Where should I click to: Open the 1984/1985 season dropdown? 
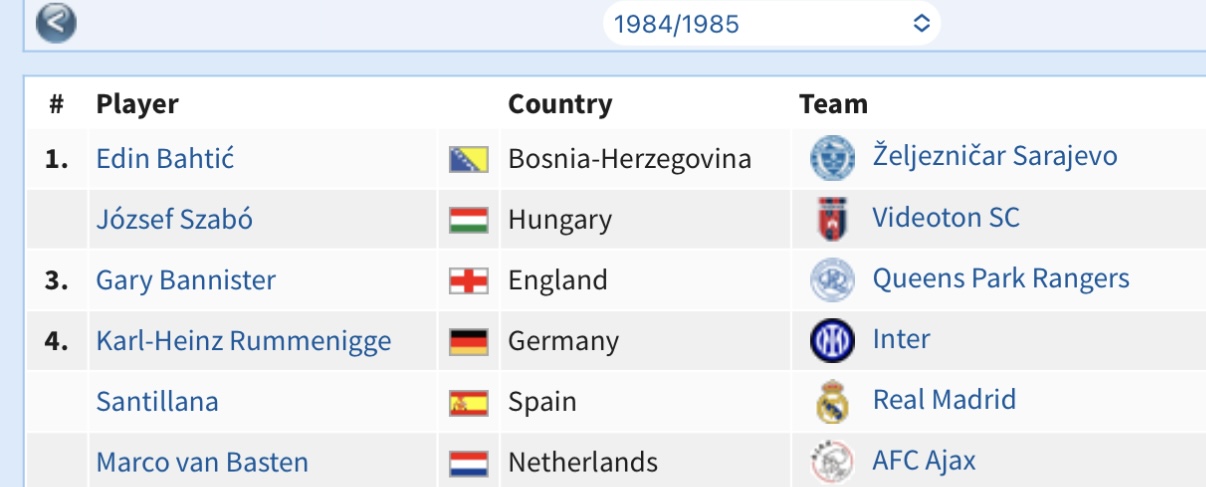771,23
